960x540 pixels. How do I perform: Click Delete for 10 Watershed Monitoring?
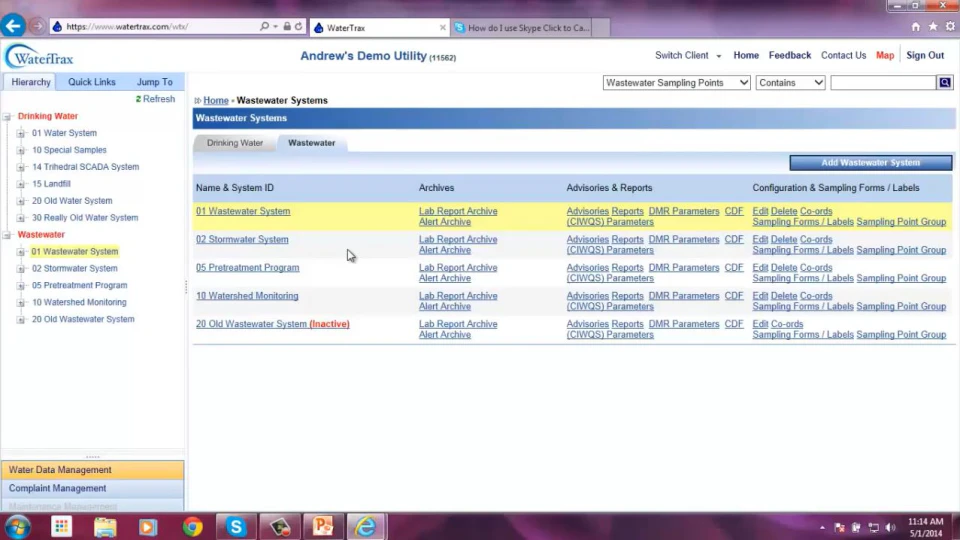(784, 296)
